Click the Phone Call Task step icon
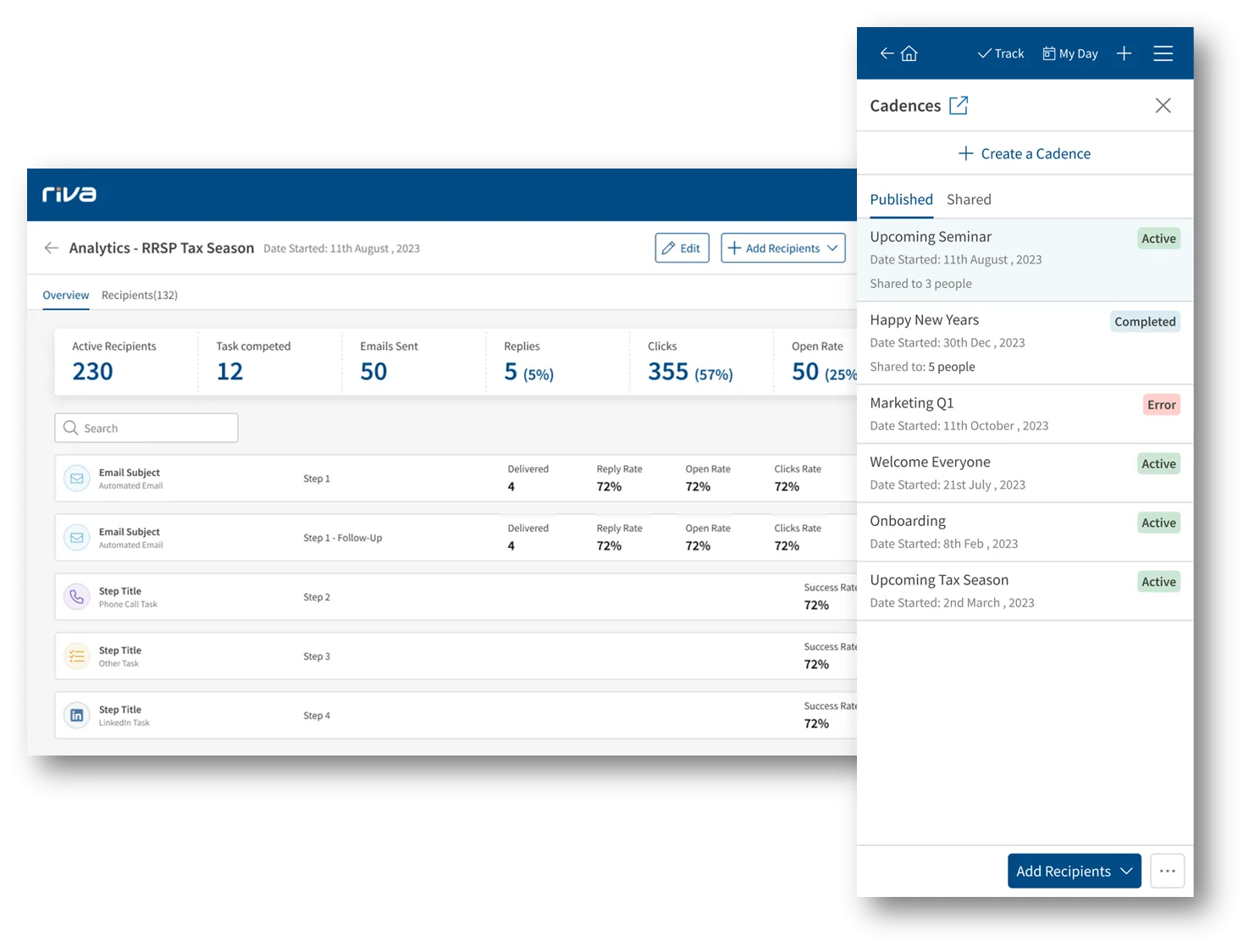Screen dimensions: 1249x952 pos(77,597)
